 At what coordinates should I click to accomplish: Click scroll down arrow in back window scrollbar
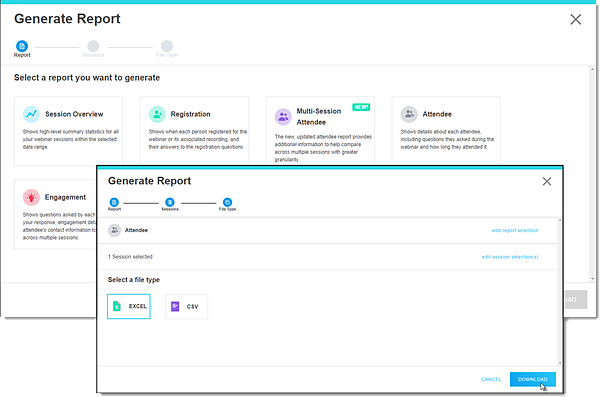tap(592, 279)
